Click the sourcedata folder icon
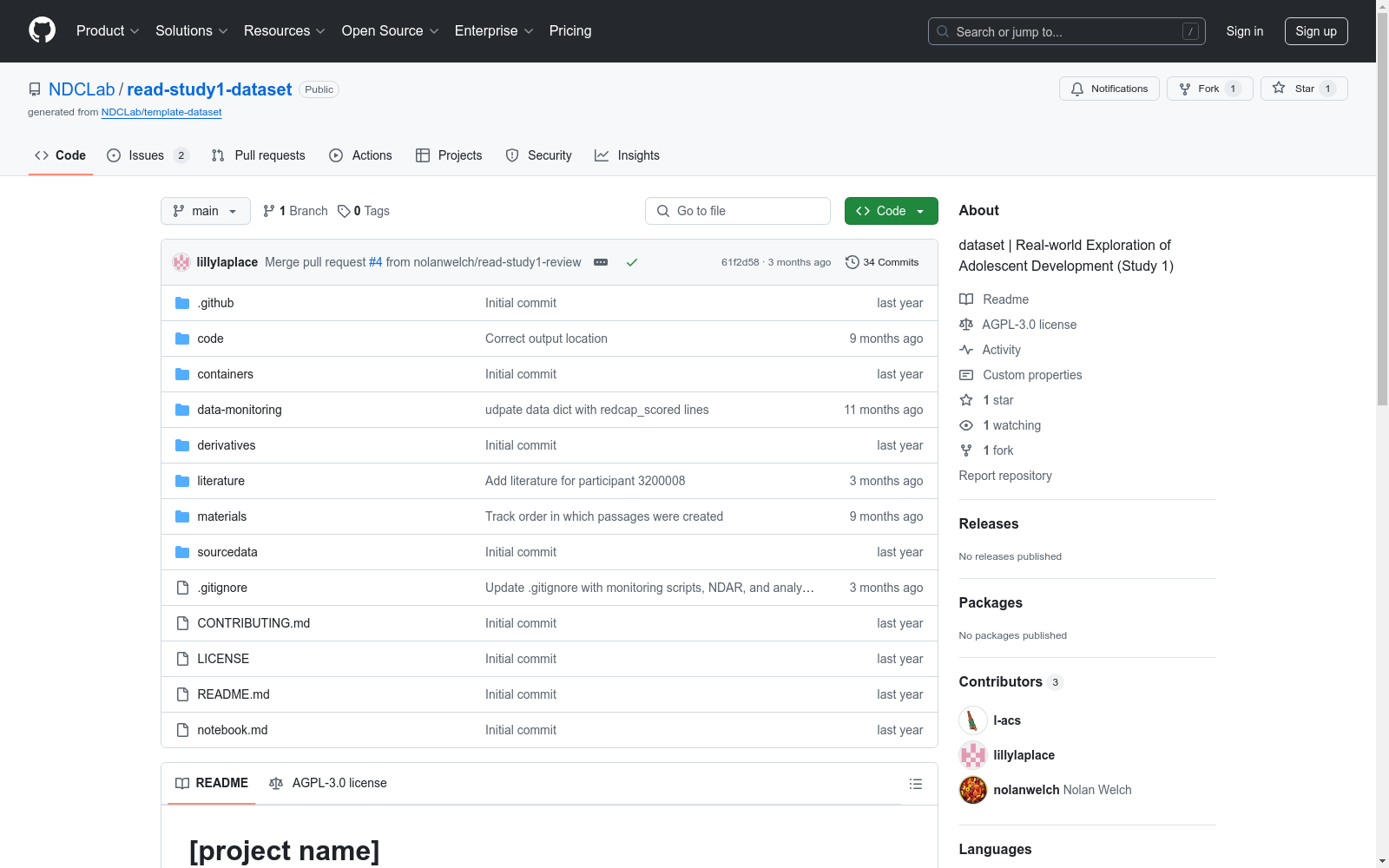Viewport: 1389px width, 868px height. tap(182, 552)
